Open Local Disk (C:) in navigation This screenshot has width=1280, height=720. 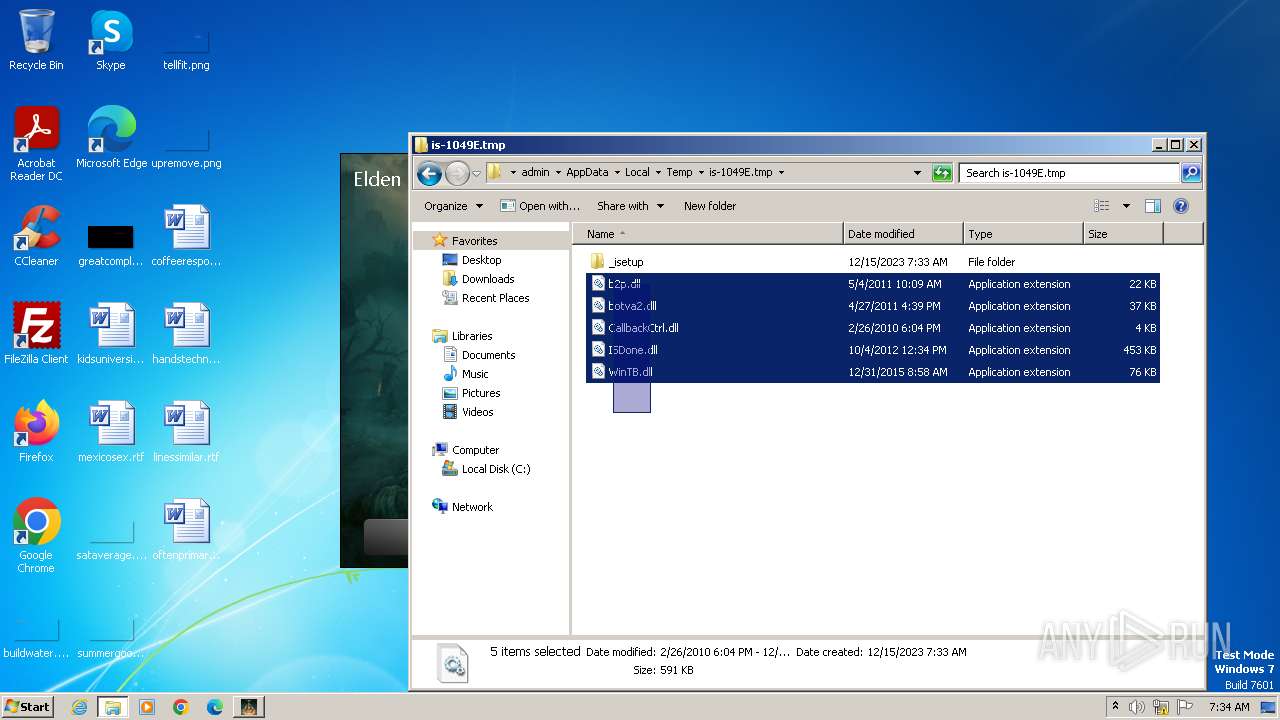(495, 469)
